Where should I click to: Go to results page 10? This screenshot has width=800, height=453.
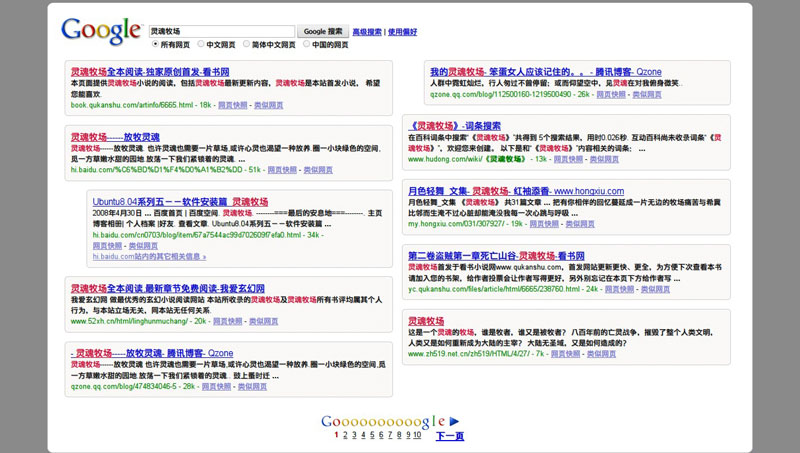click(417, 435)
